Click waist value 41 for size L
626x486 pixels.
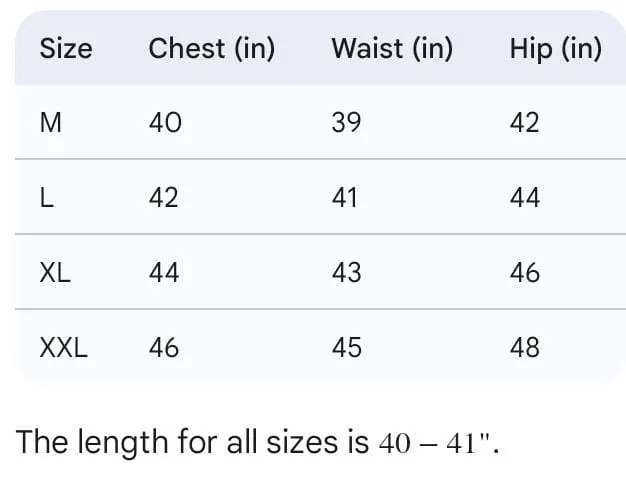point(346,198)
